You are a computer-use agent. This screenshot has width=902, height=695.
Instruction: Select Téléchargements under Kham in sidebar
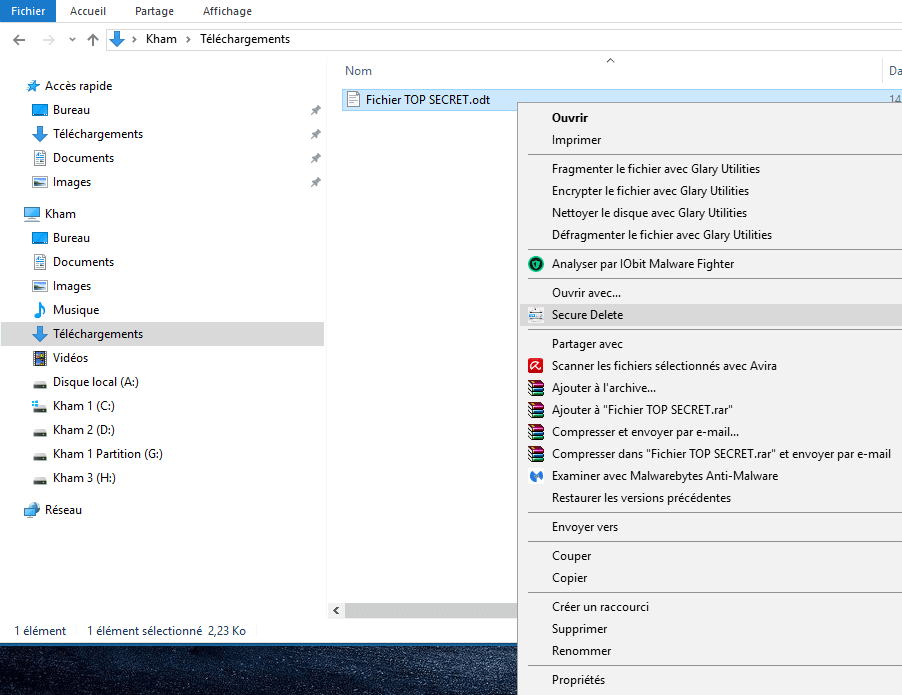coord(162,334)
